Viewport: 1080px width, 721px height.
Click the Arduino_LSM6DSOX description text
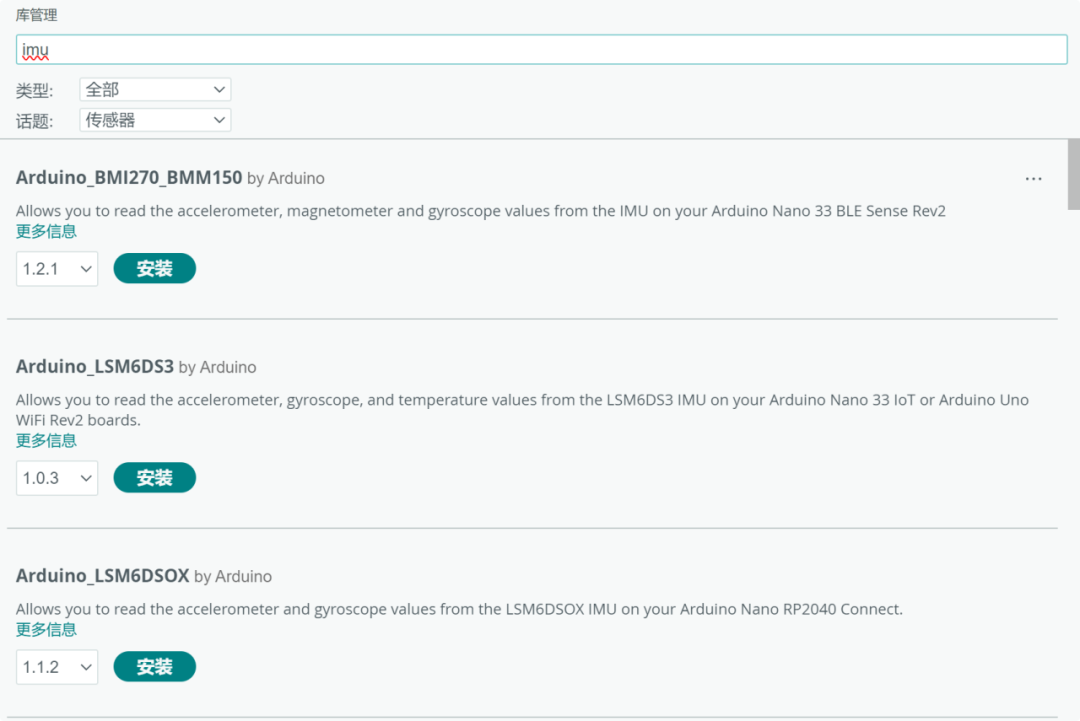(459, 609)
